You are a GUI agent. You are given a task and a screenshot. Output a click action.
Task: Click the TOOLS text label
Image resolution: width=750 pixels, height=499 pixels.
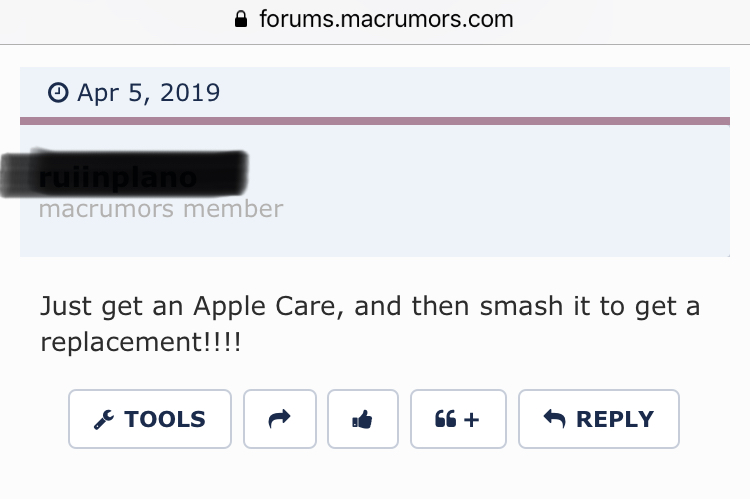[165, 420]
